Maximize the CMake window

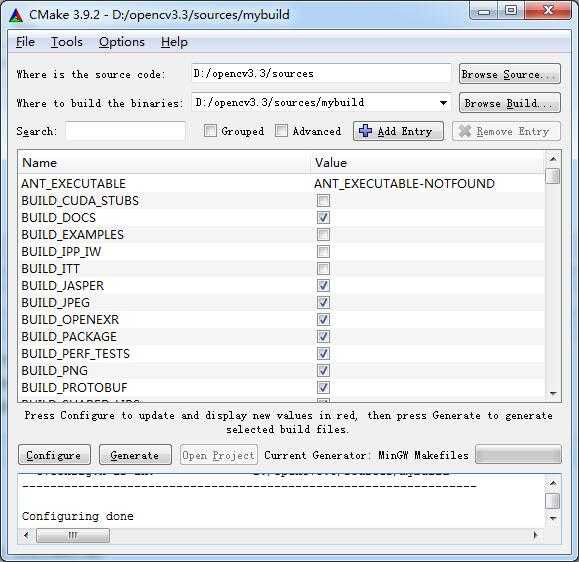511,11
